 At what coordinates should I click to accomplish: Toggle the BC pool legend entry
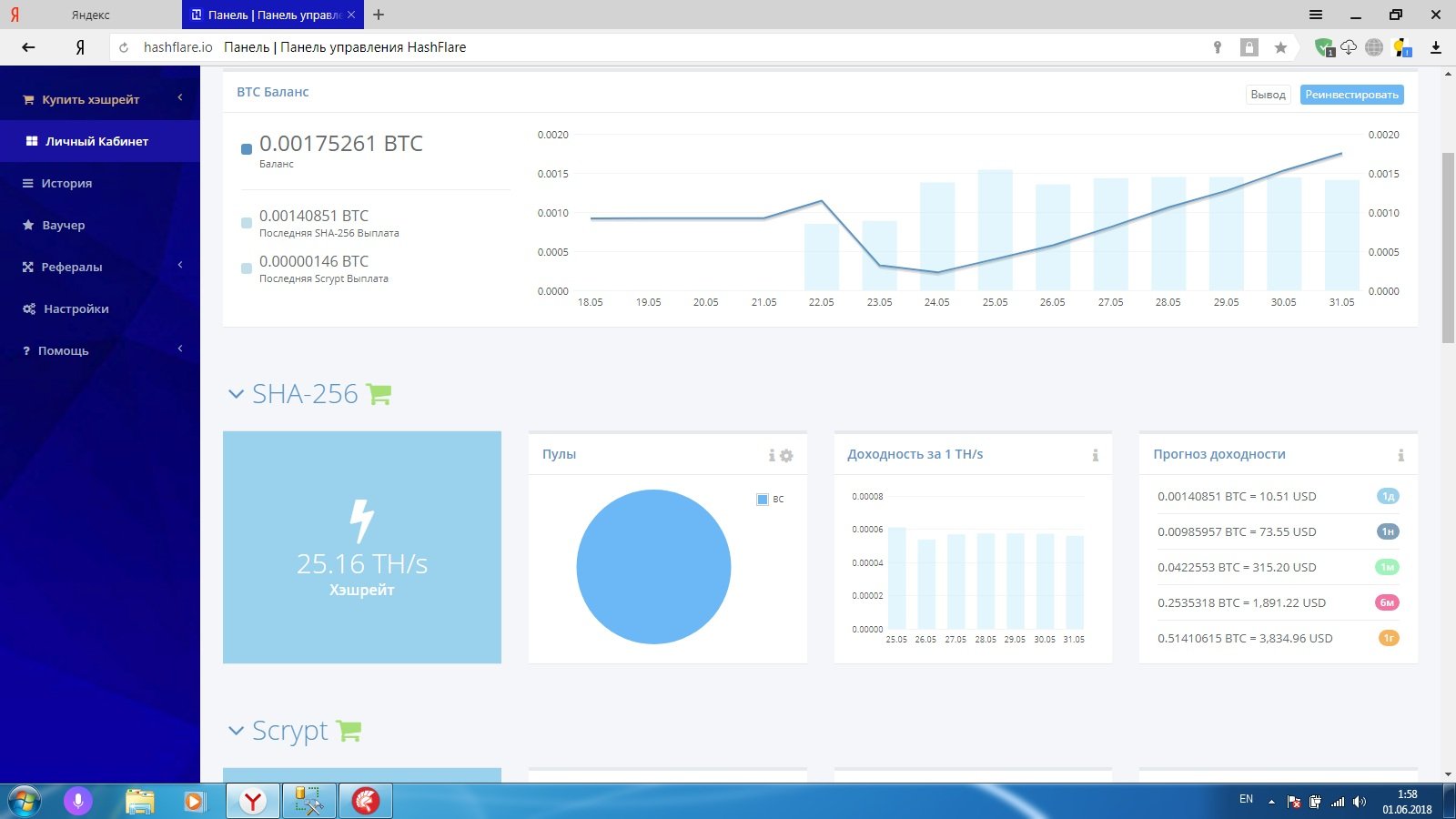770,499
